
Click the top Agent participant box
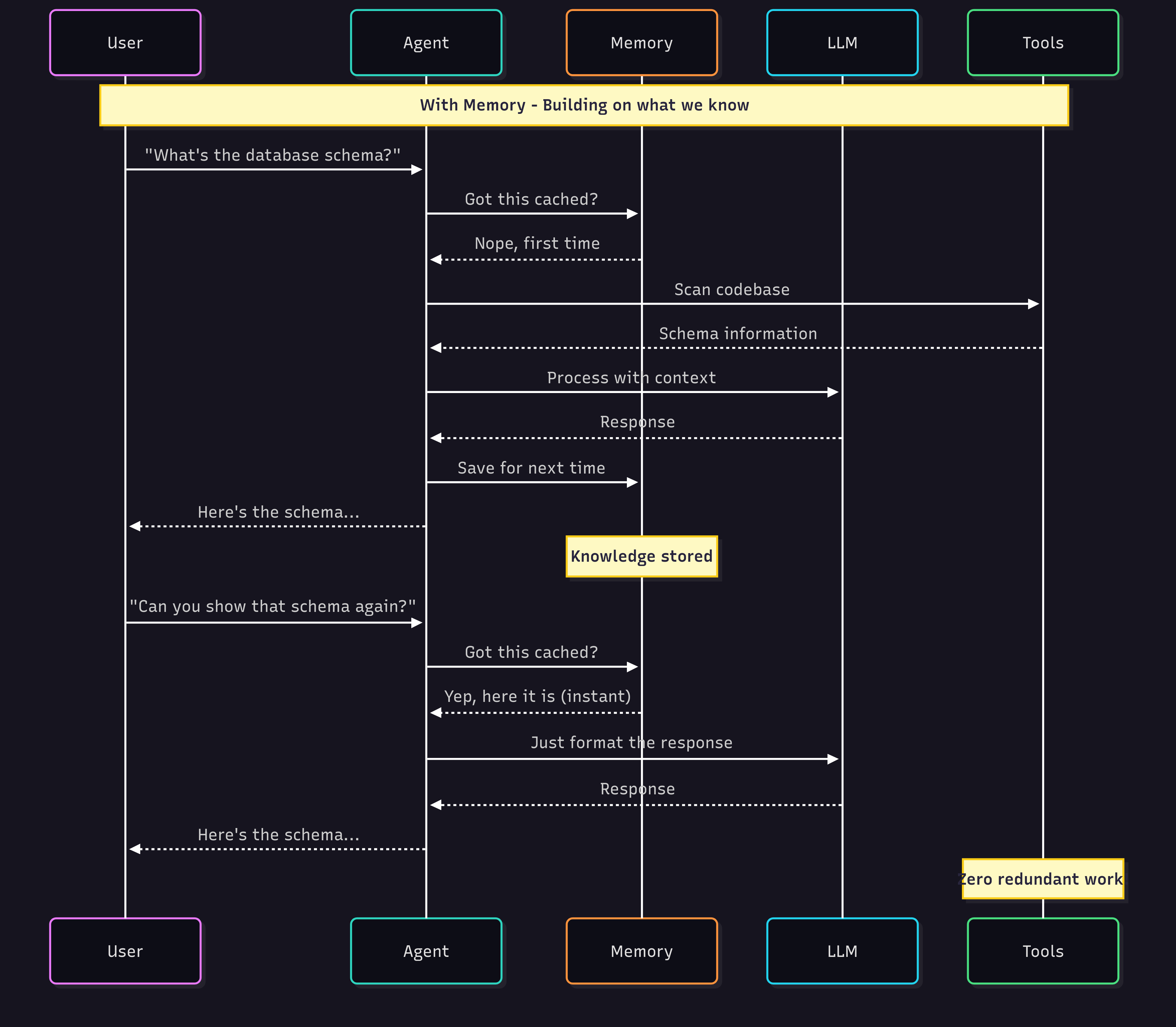tap(426, 43)
